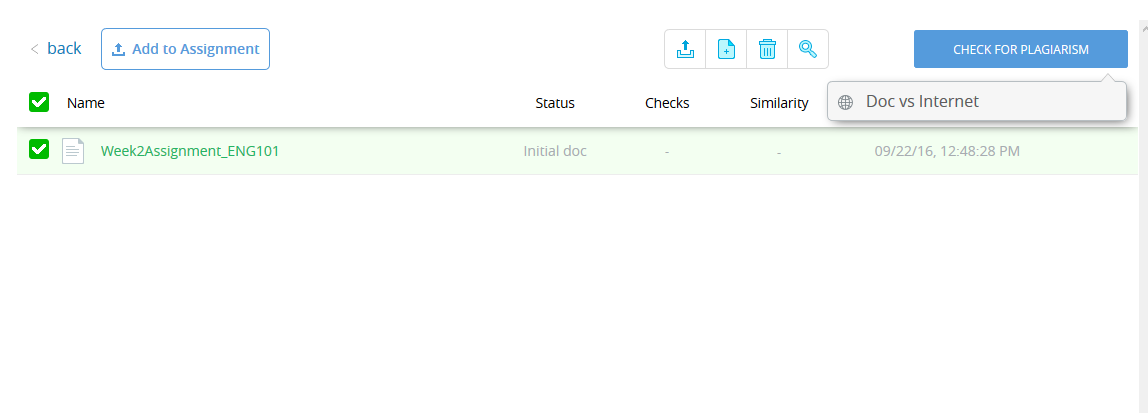Choose Doc vs Internet option
1148x413 pixels.
(977, 101)
